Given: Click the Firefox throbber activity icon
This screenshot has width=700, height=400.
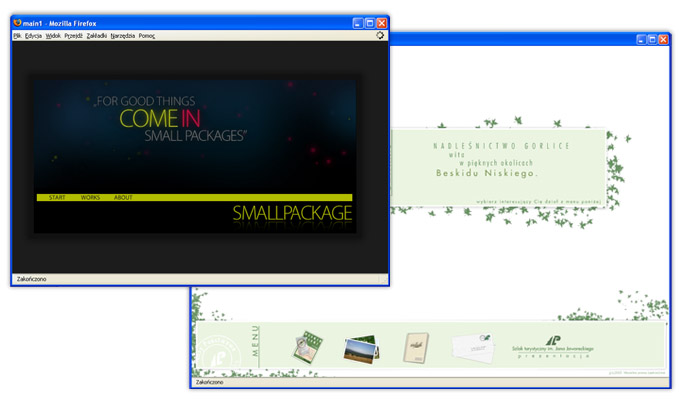Looking at the screenshot, I should point(380,35).
